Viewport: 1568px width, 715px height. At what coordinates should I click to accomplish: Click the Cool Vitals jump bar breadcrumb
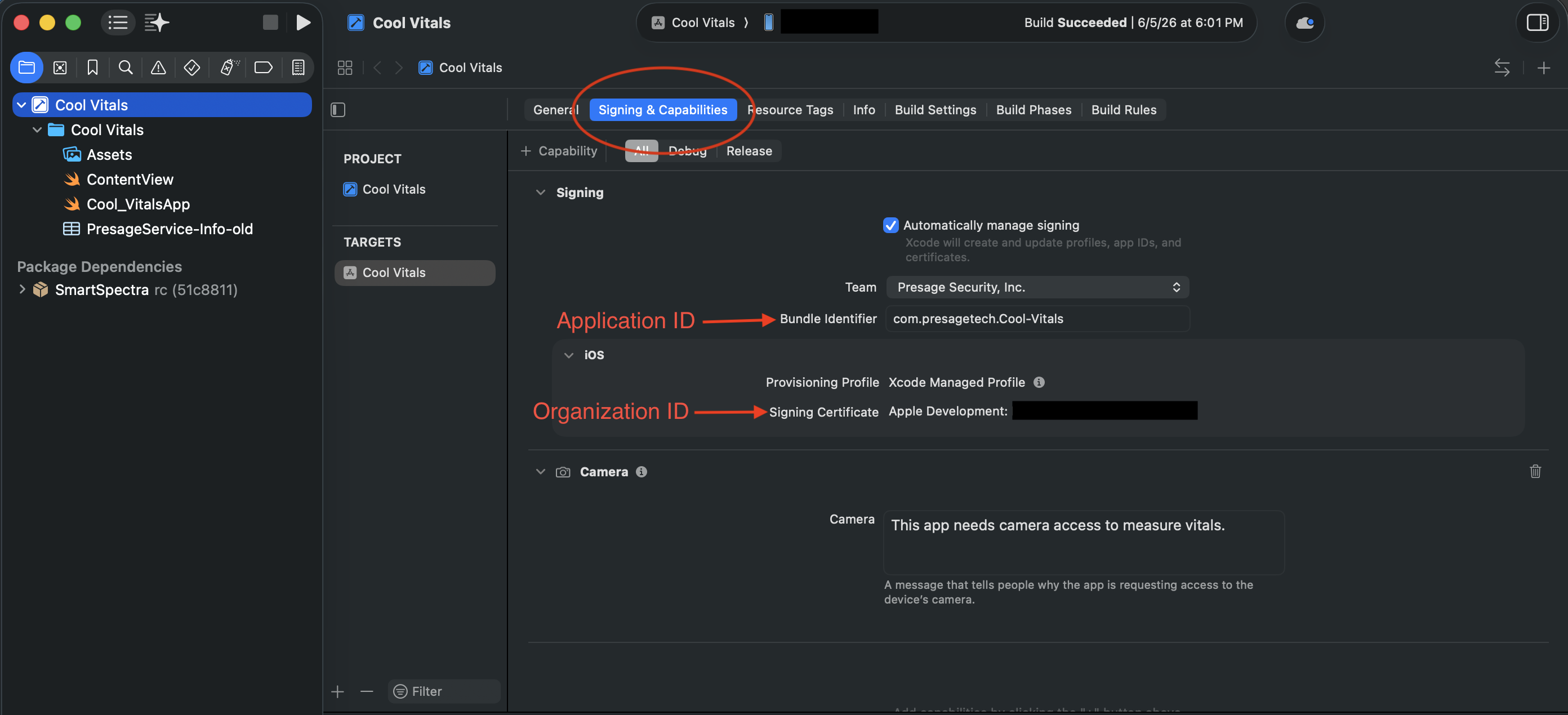click(460, 68)
